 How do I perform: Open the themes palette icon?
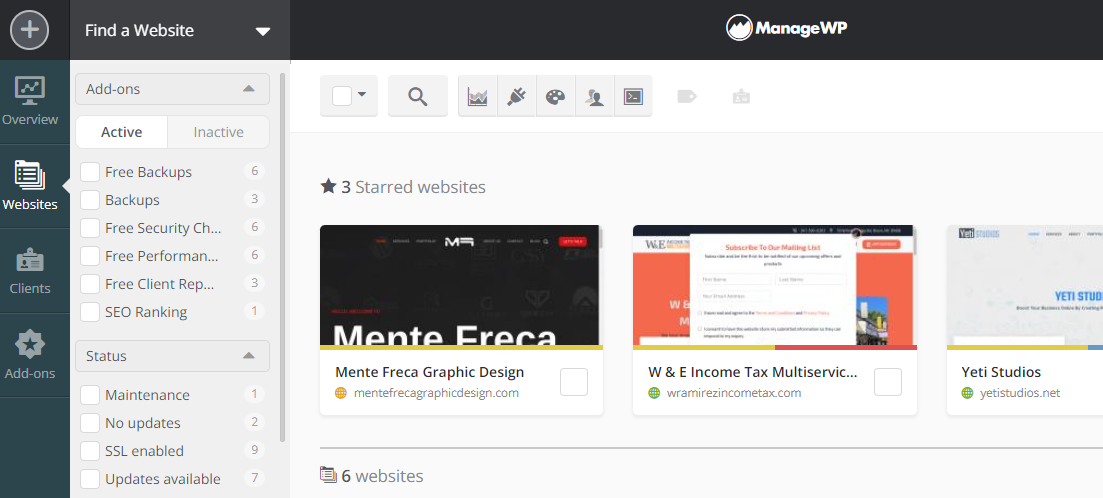click(x=556, y=96)
